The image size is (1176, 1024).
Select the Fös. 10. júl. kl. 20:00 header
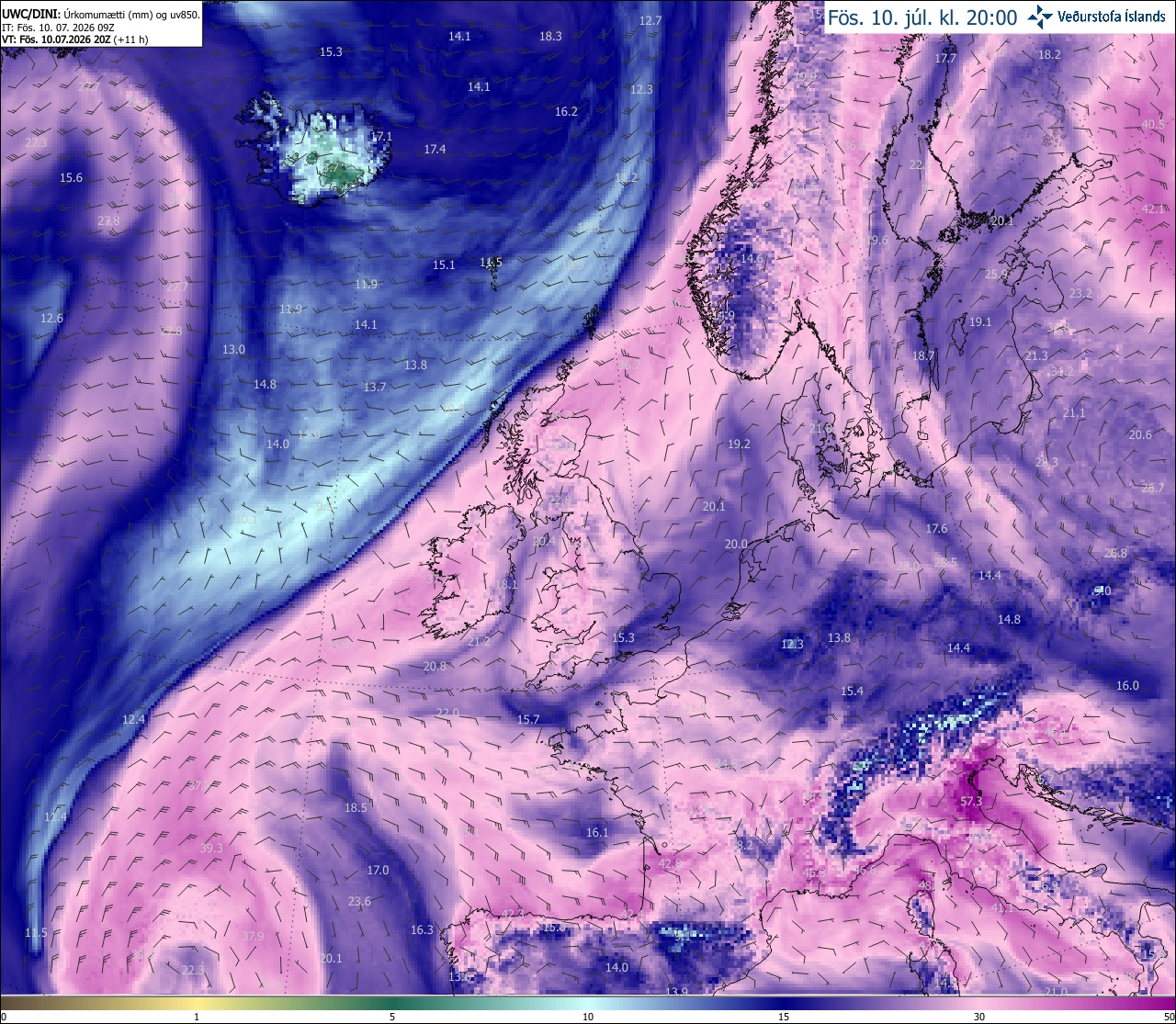pos(922,17)
